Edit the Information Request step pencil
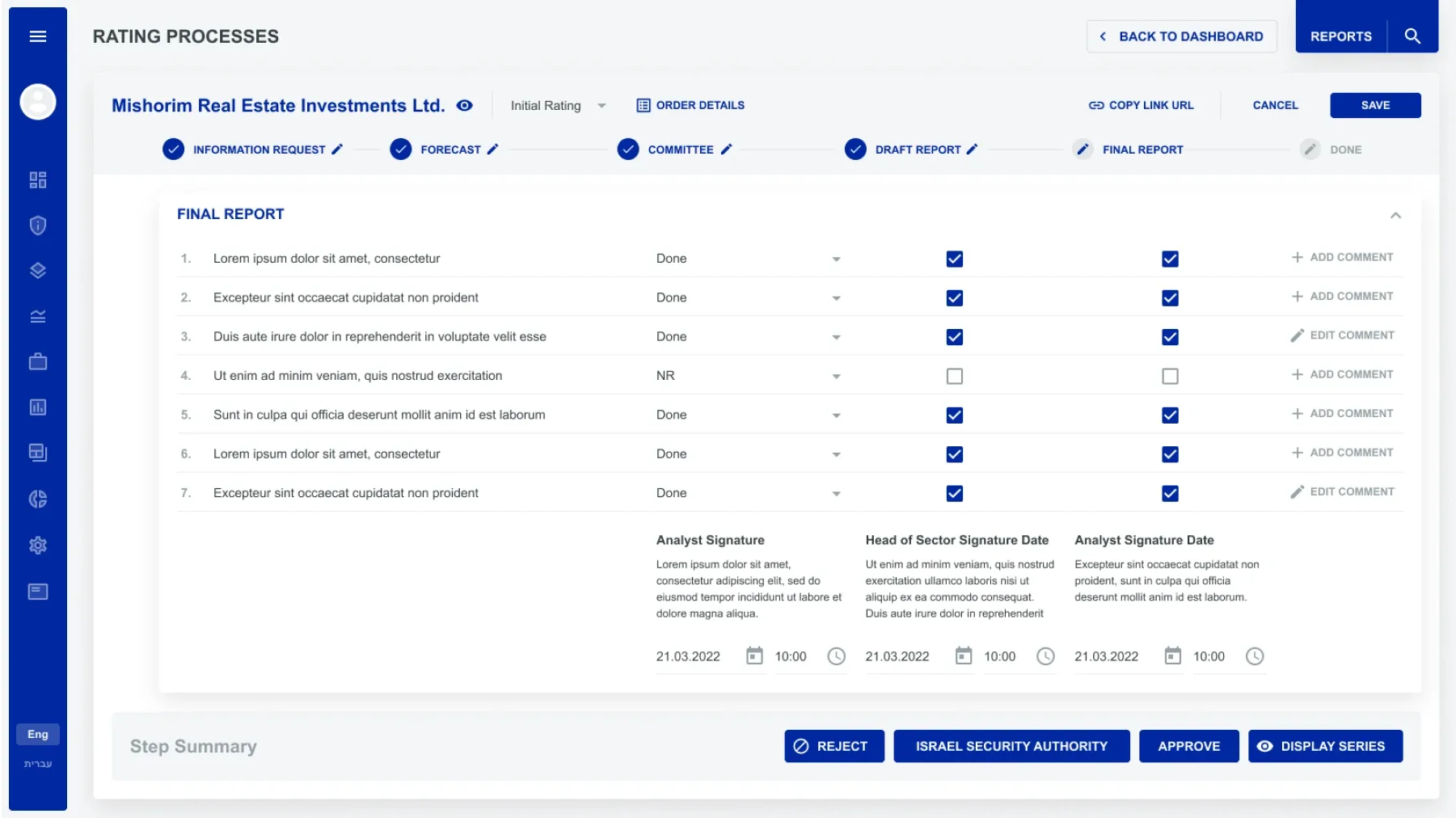Screen dimensions: 1456x818 pyautogui.click(x=337, y=149)
